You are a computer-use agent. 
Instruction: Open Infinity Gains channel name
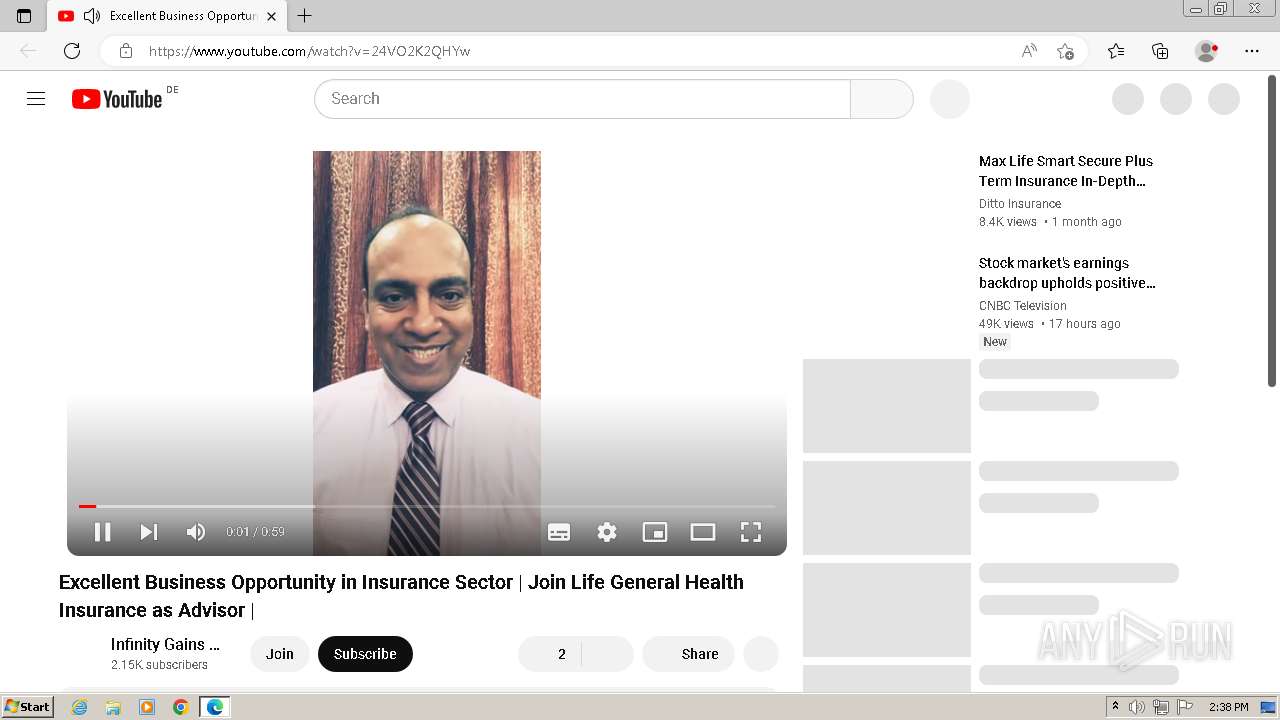pos(165,644)
